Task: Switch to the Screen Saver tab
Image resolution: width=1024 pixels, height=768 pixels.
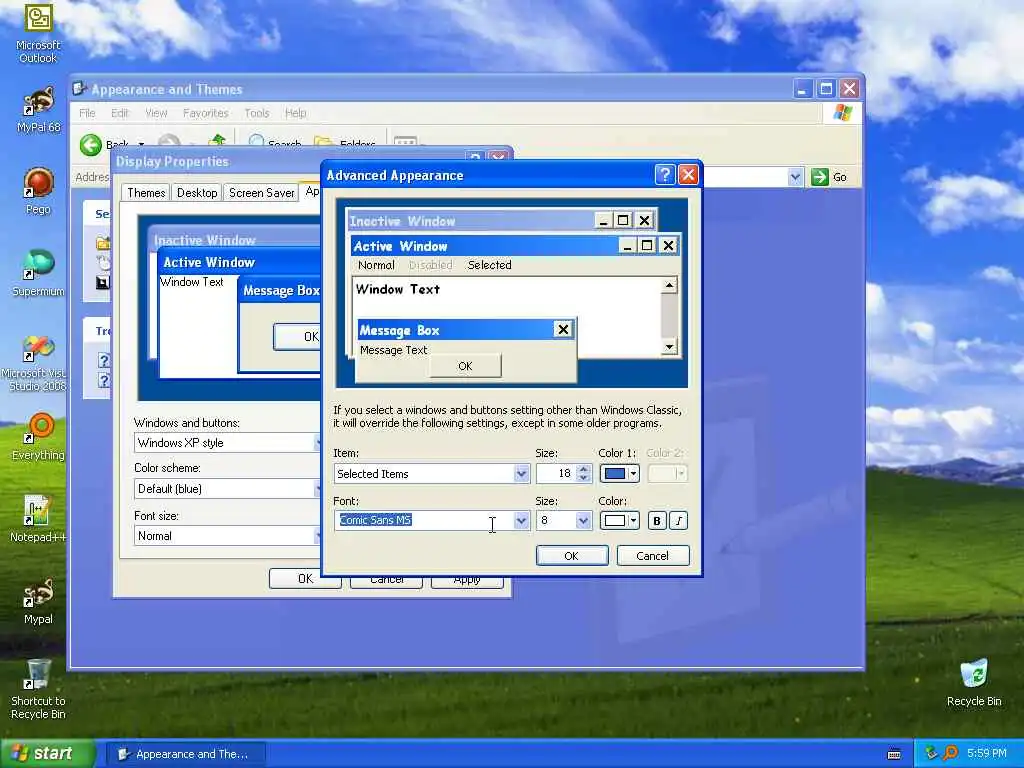Action: point(261,193)
